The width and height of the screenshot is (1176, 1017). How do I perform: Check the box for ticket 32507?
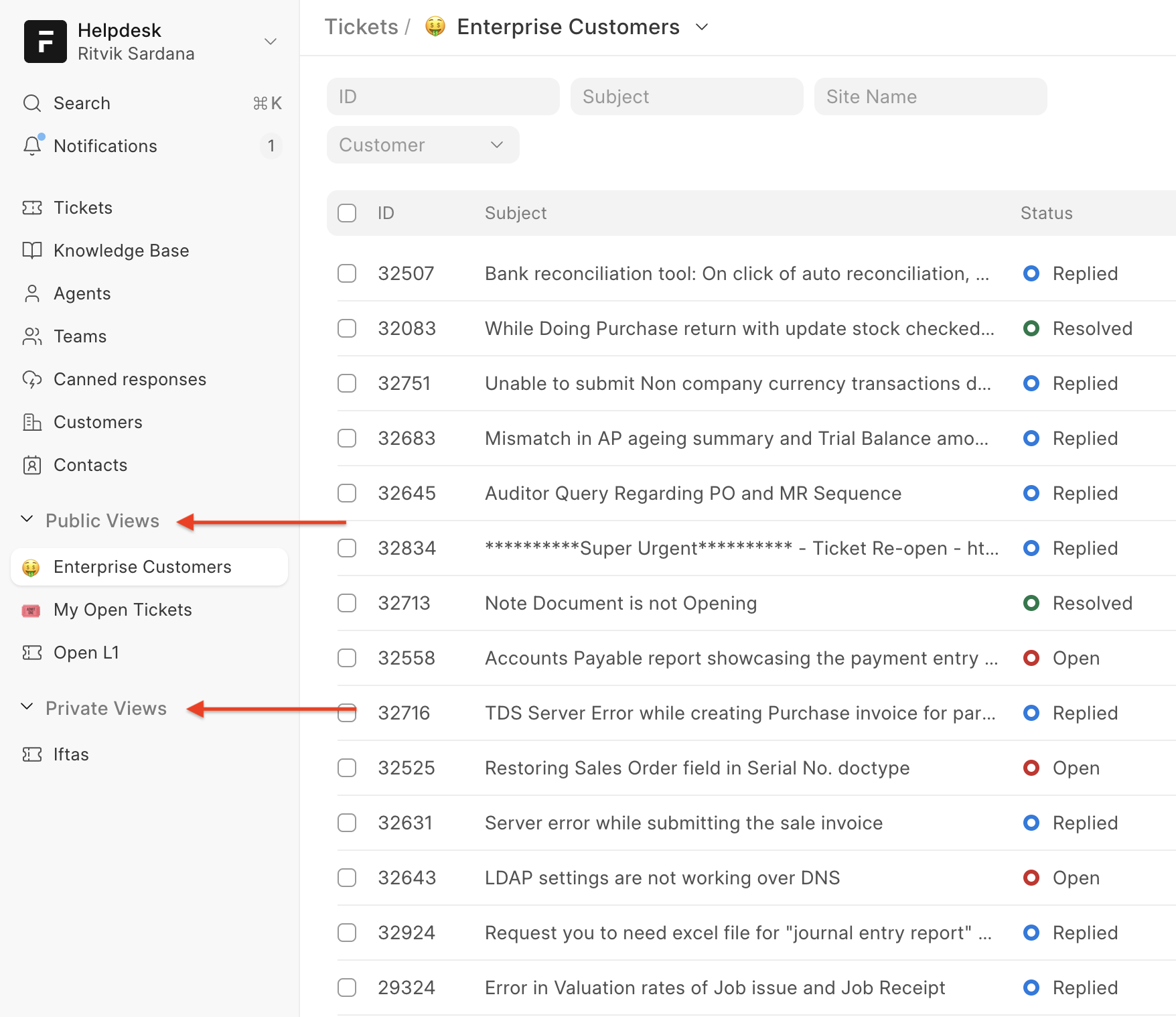tap(347, 273)
